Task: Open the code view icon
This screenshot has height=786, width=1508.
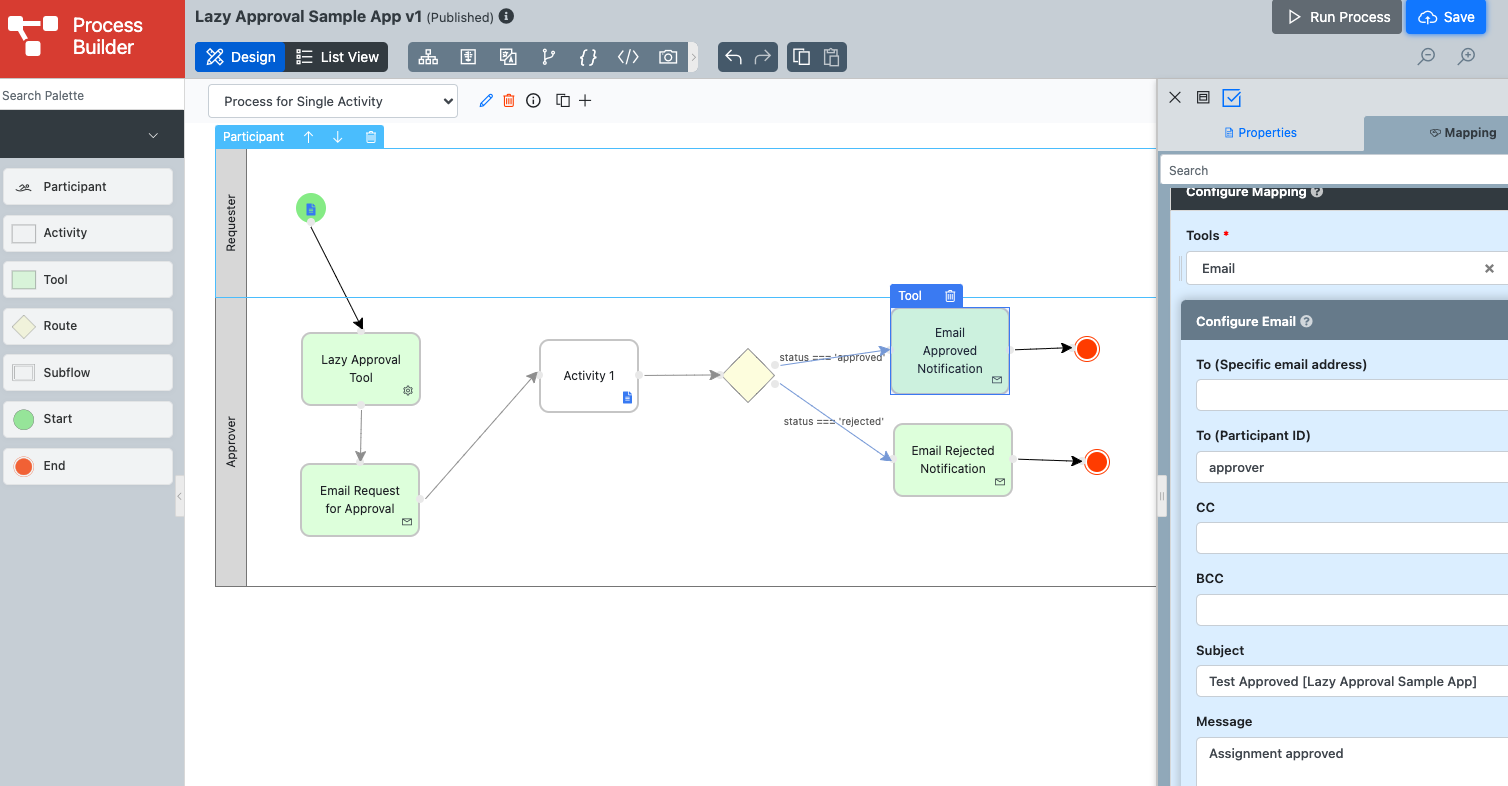Action: click(x=628, y=57)
